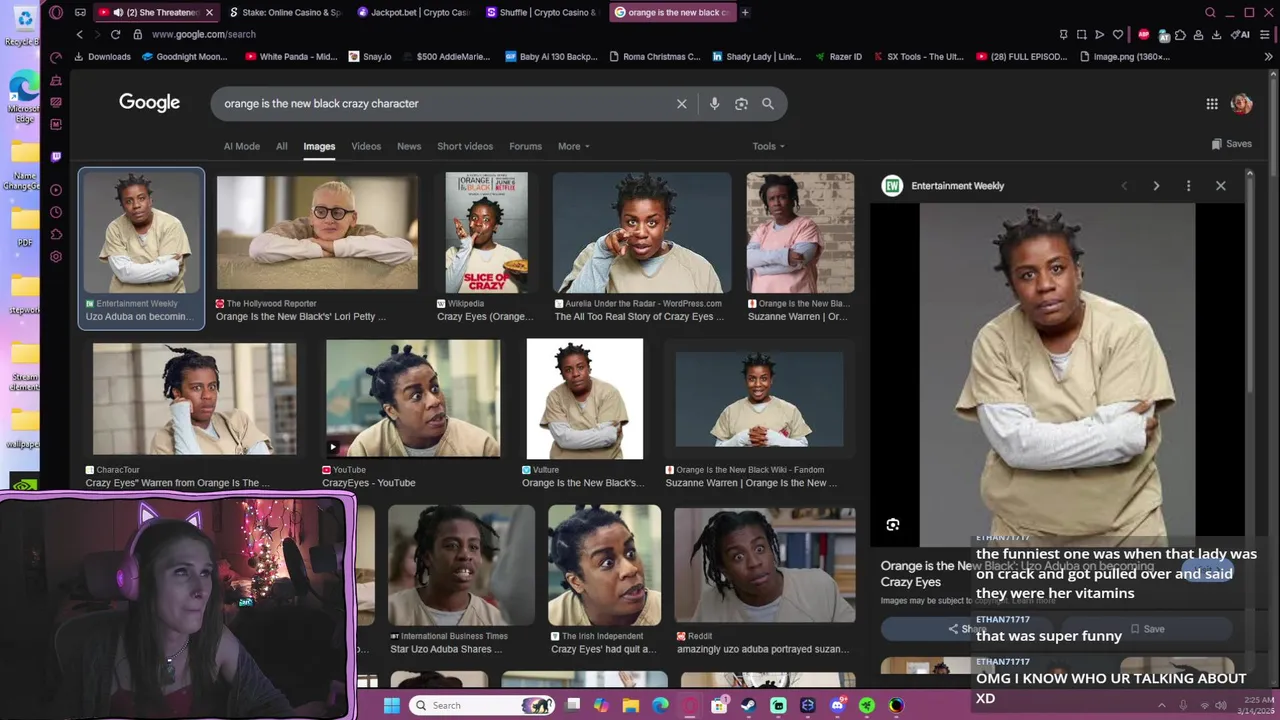Open the White Panda bookmark
The width and height of the screenshot is (1280, 720).
click(x=291, y=57)
